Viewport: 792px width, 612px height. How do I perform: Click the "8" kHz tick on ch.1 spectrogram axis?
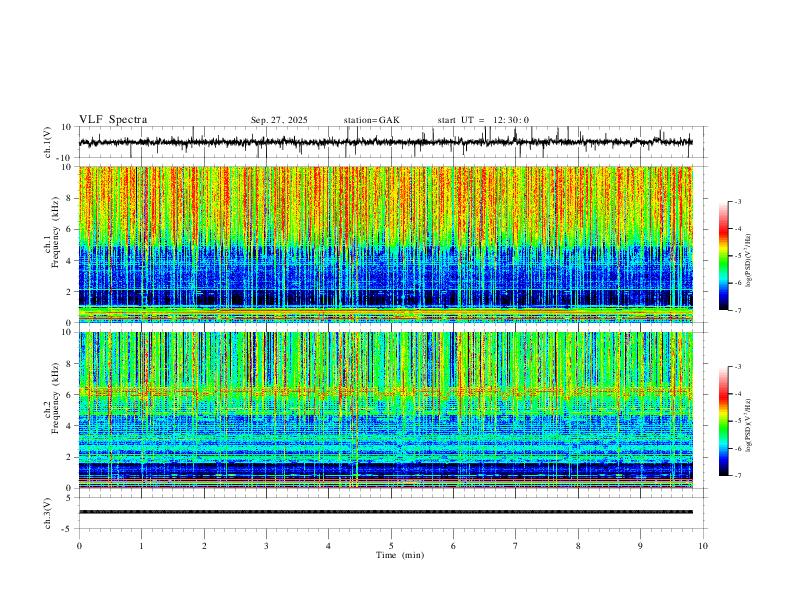click(x=70, y=198)
